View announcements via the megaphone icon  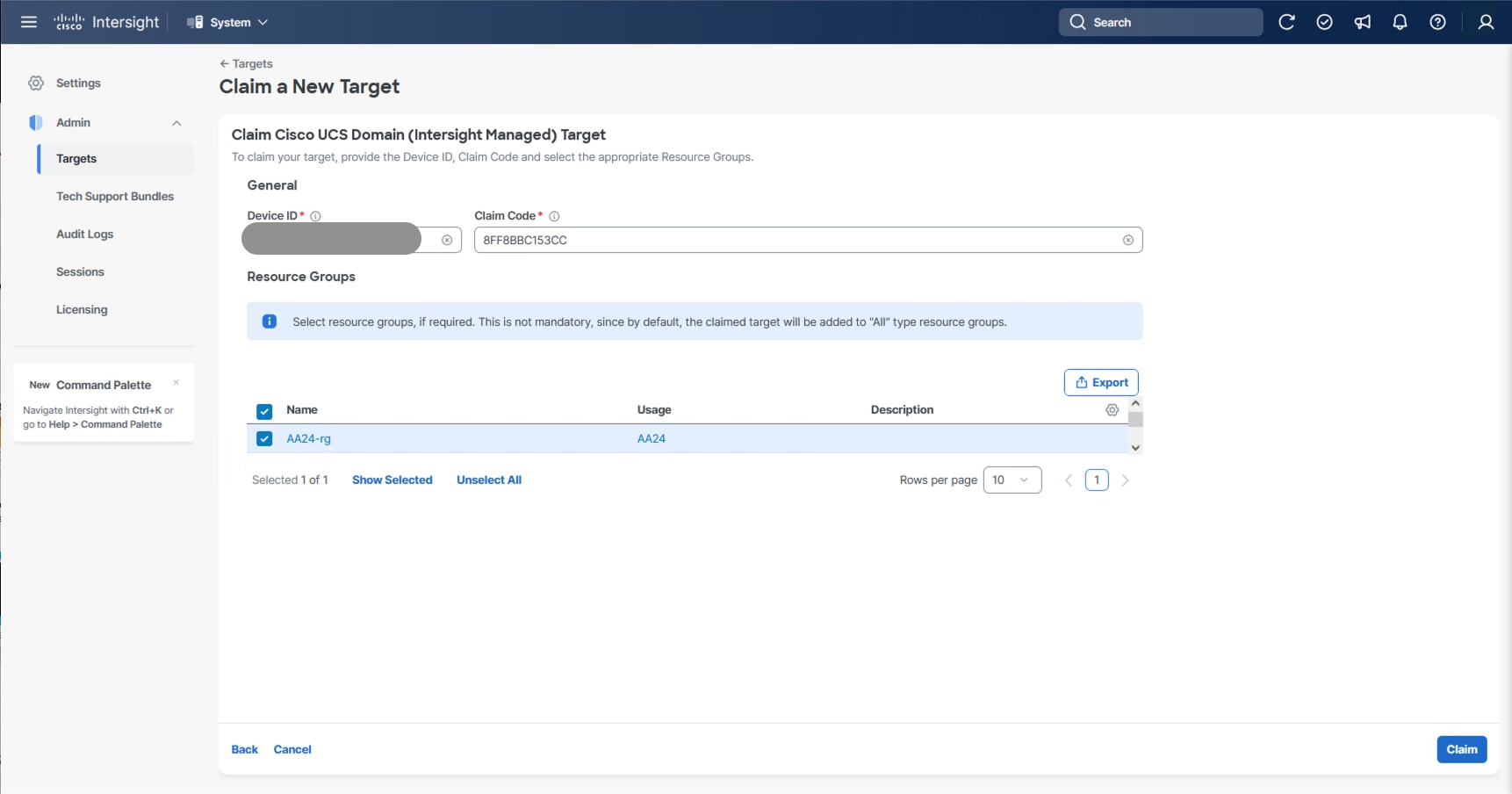click(1362, 22)
